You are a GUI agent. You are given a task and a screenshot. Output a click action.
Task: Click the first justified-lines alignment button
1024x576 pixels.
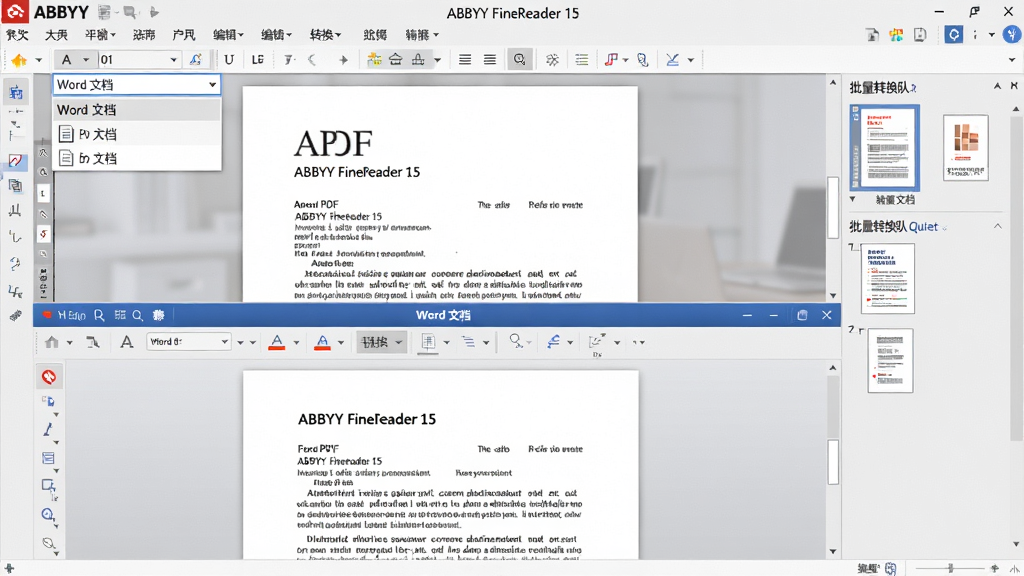coord(465,59)
